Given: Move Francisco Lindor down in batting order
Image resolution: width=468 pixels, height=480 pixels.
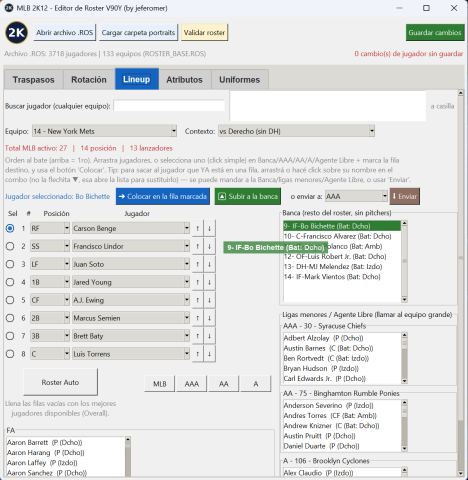Looking at the screenshot, I should [209, 246].
